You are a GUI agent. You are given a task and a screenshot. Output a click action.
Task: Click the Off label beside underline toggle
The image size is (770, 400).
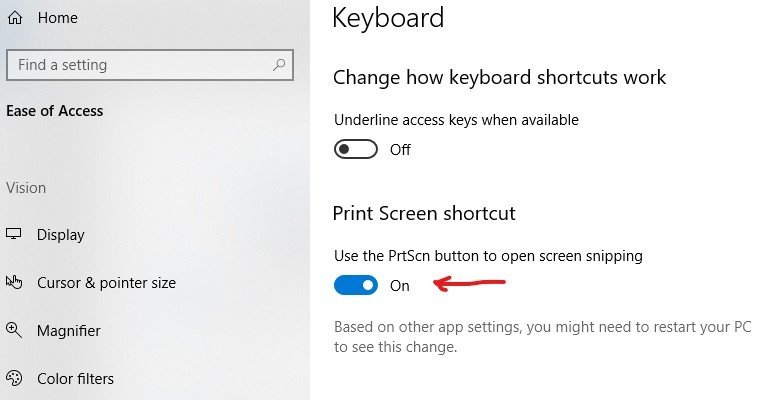[400, 150]
